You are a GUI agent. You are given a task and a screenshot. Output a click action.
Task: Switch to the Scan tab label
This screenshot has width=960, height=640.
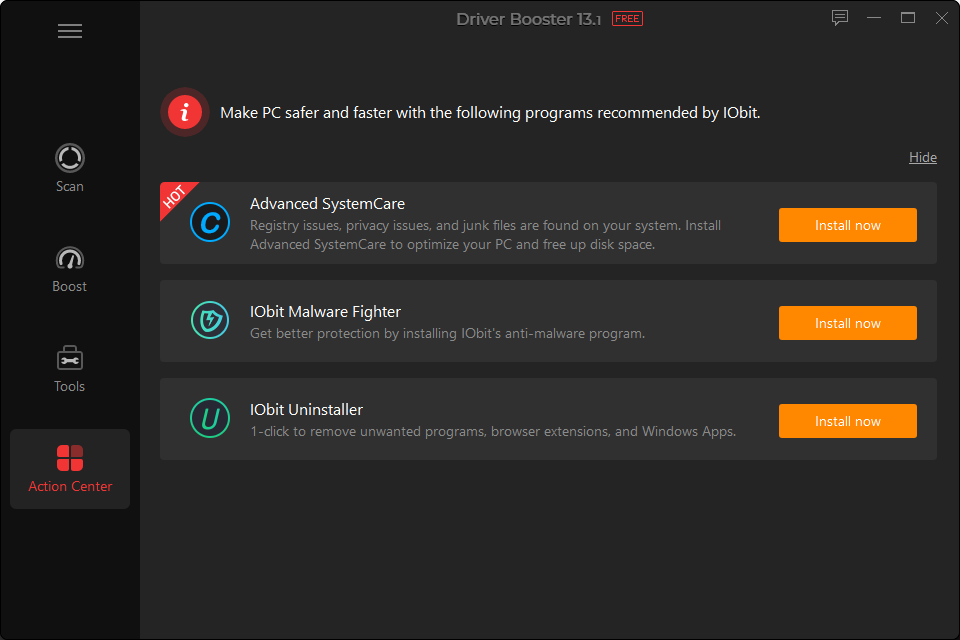pos(70,187)
